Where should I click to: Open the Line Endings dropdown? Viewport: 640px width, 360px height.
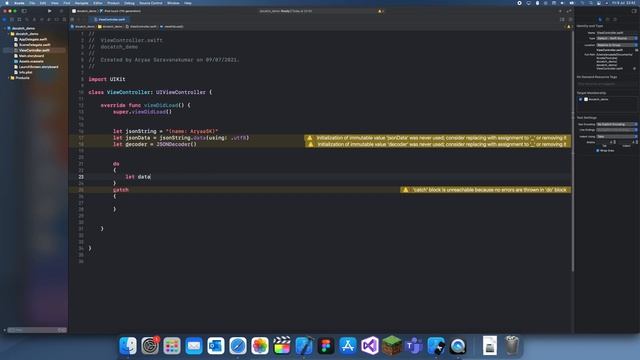617,130
